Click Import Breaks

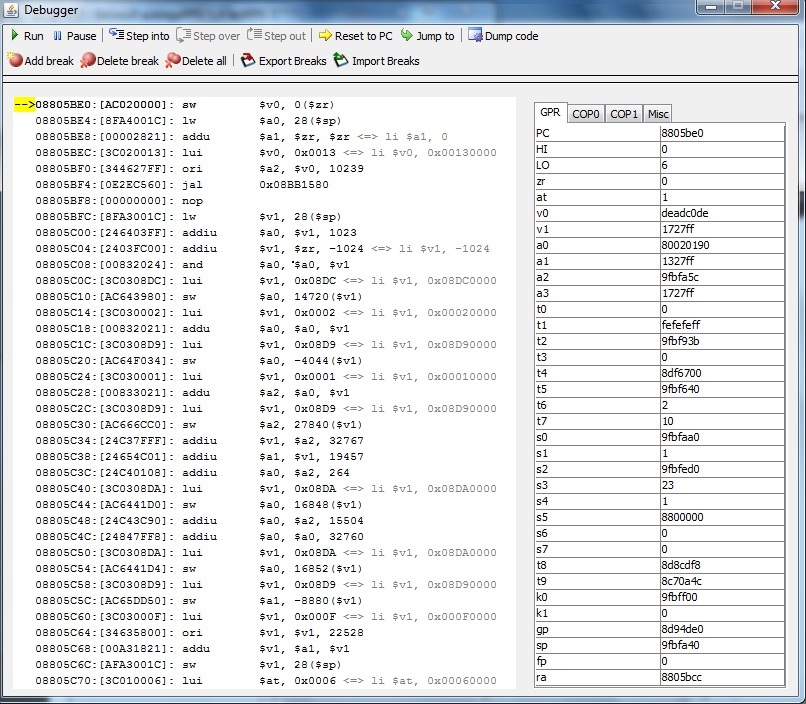tap(377, 61)
